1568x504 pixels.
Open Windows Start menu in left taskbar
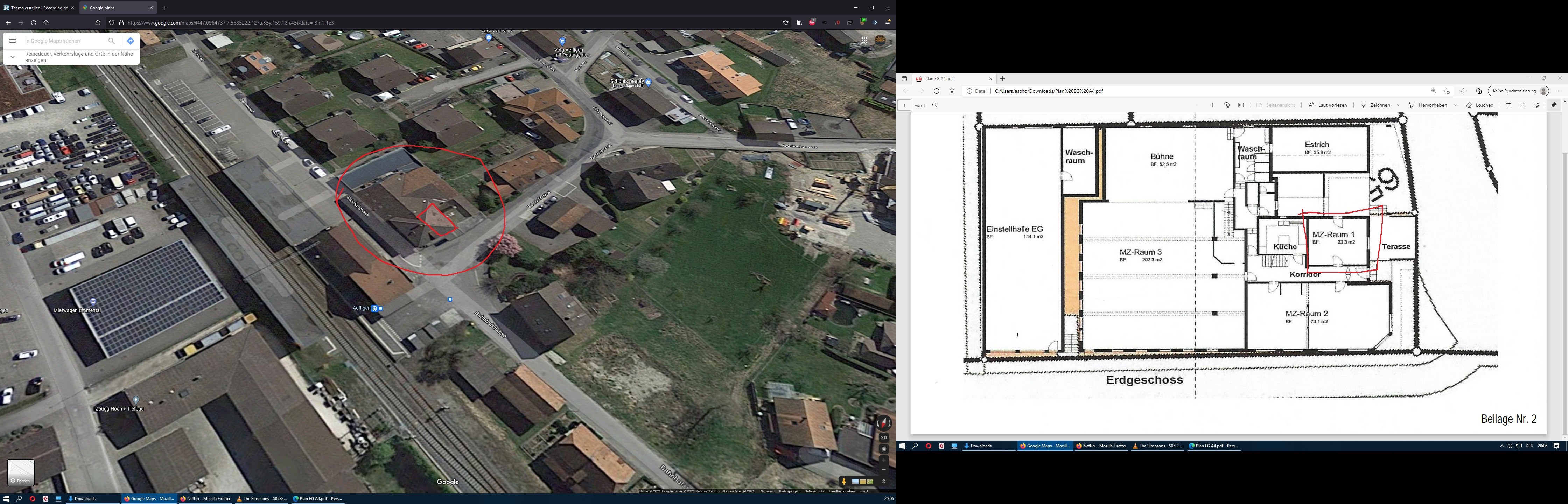pyautogui.click(x=6, y=498)
